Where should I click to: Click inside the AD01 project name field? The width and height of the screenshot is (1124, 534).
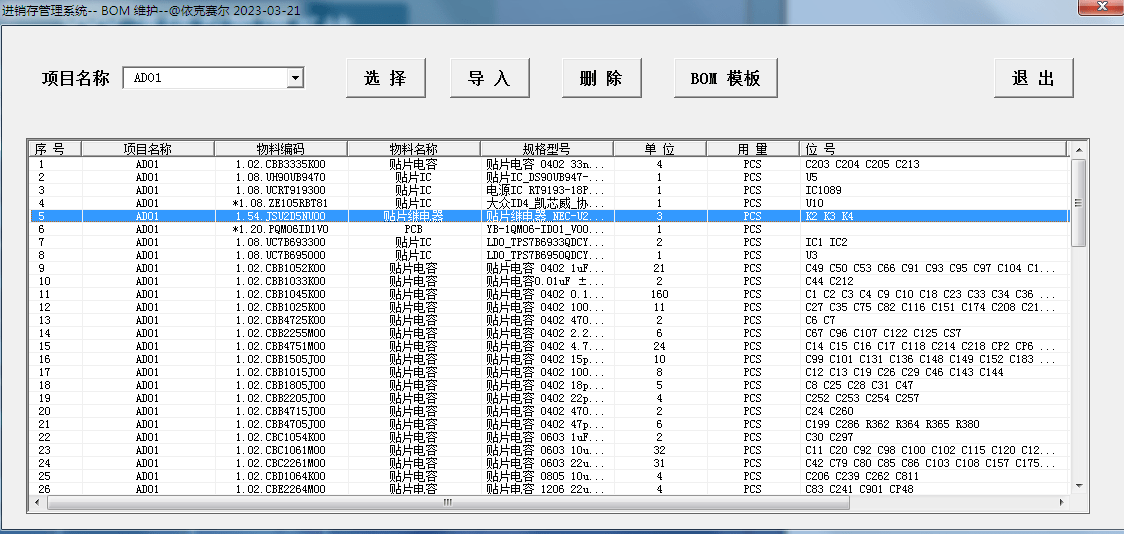(205, 78)
